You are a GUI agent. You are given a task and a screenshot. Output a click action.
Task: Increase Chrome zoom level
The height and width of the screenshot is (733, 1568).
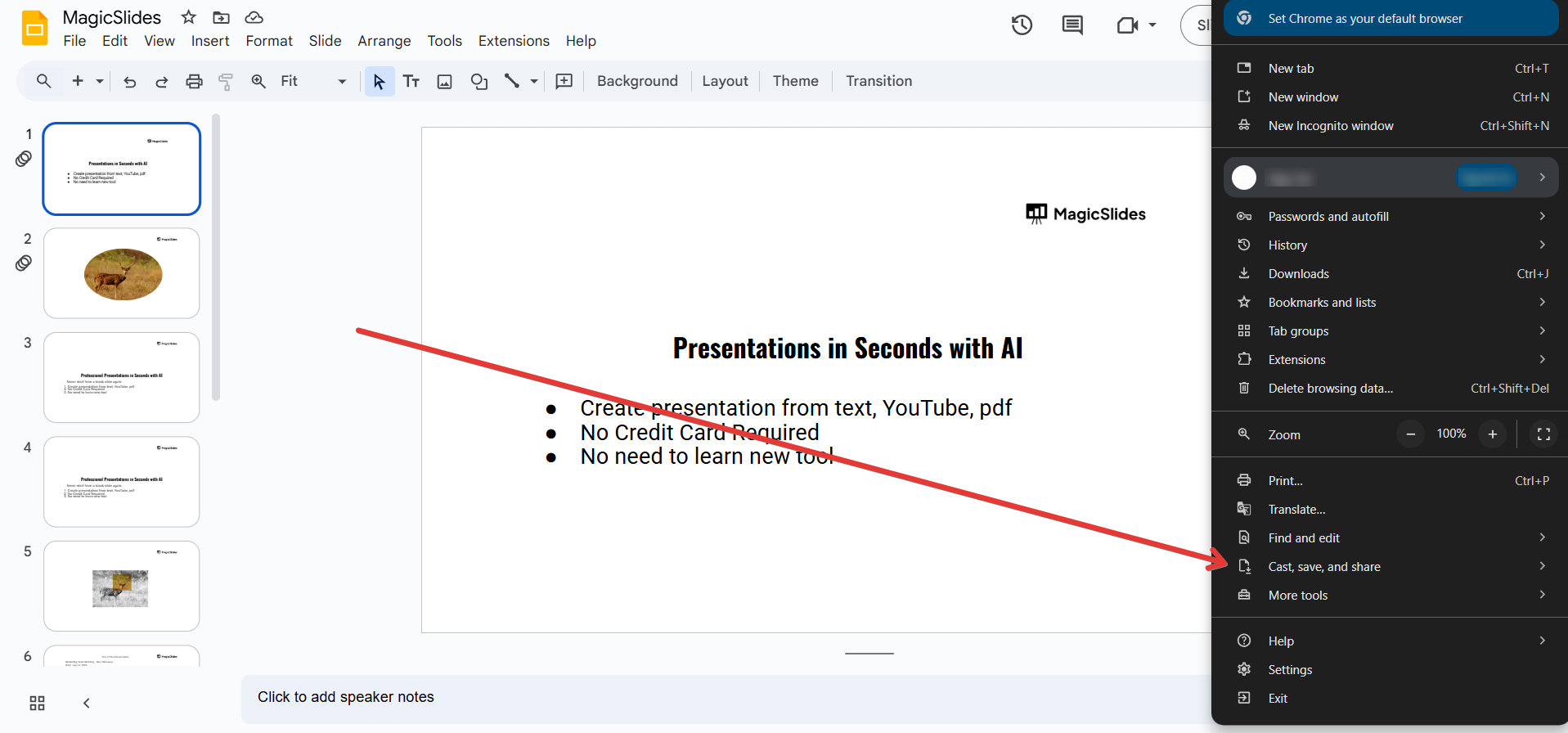coord(1493,434)
